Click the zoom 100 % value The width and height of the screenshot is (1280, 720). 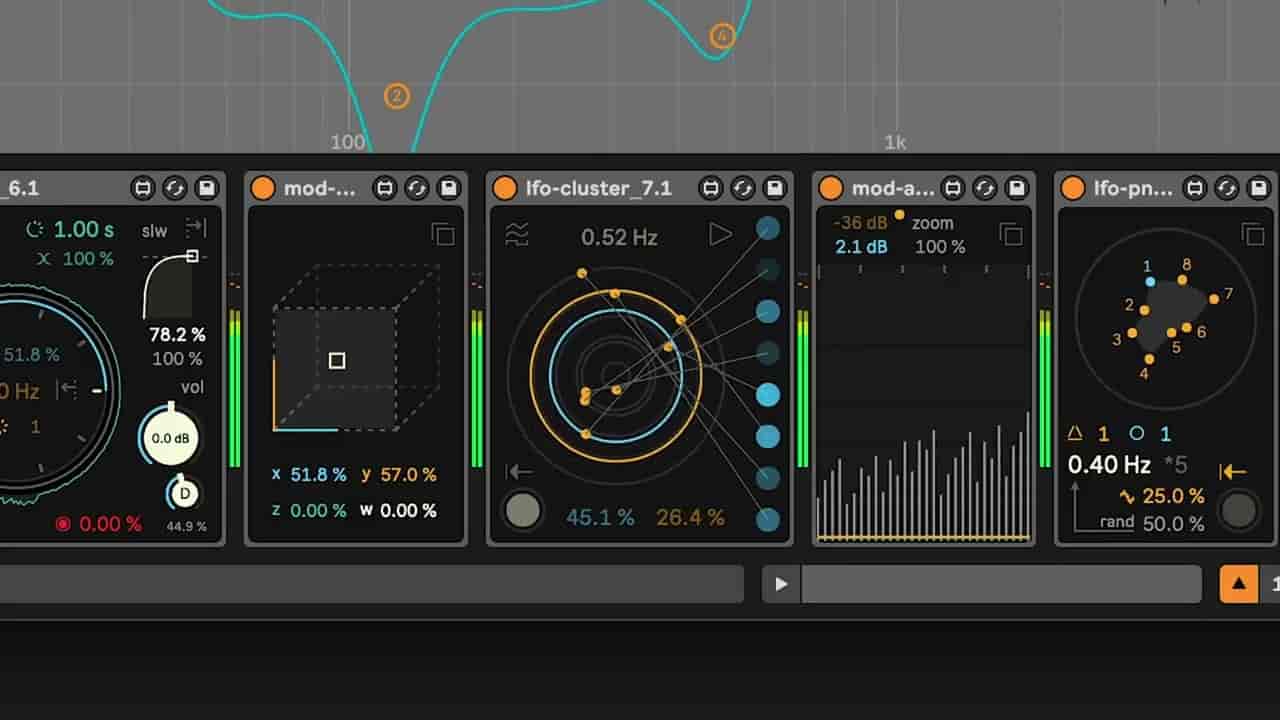tap(940, 246)
